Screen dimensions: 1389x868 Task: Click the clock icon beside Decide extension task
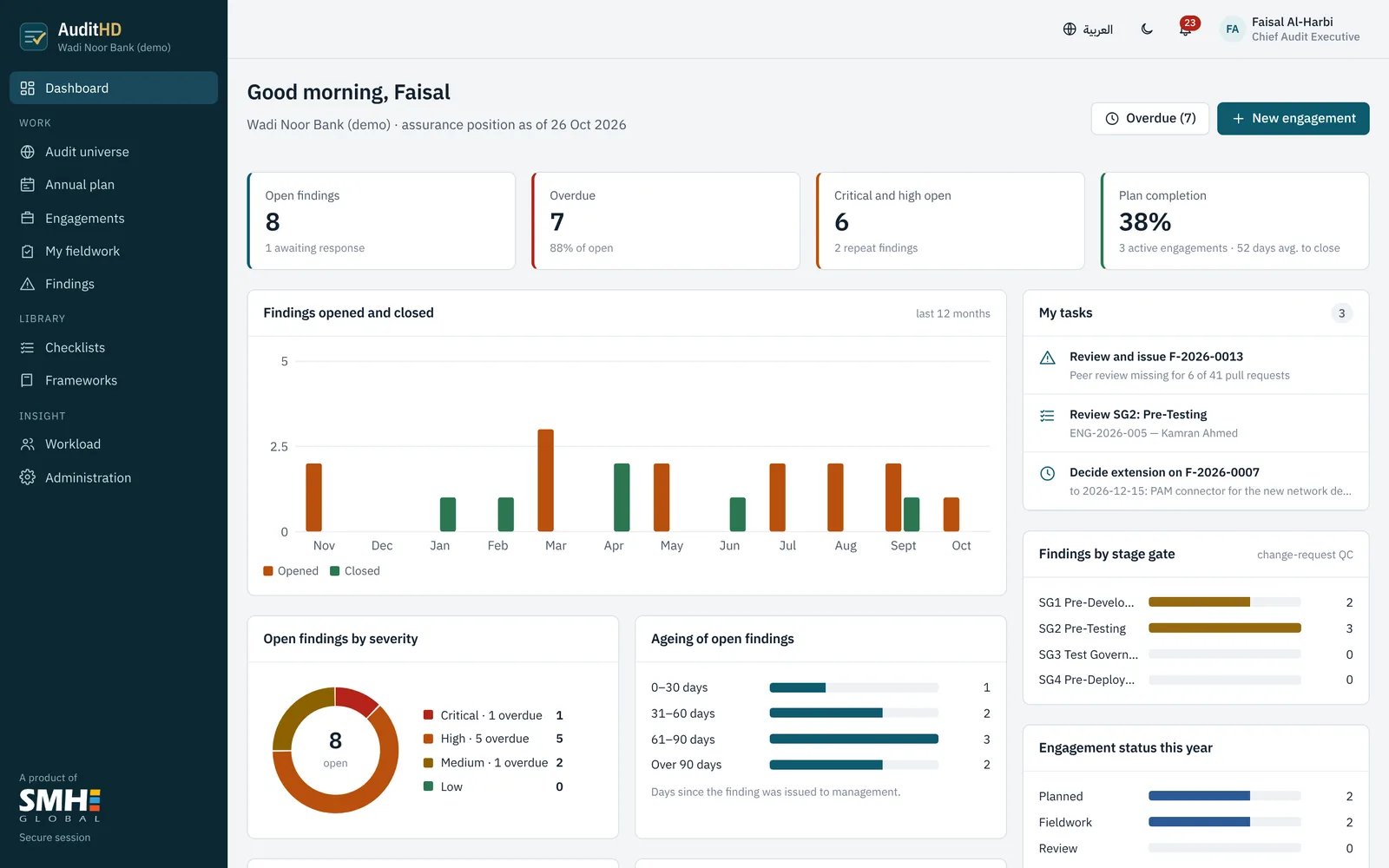(x=1048, y=473)
